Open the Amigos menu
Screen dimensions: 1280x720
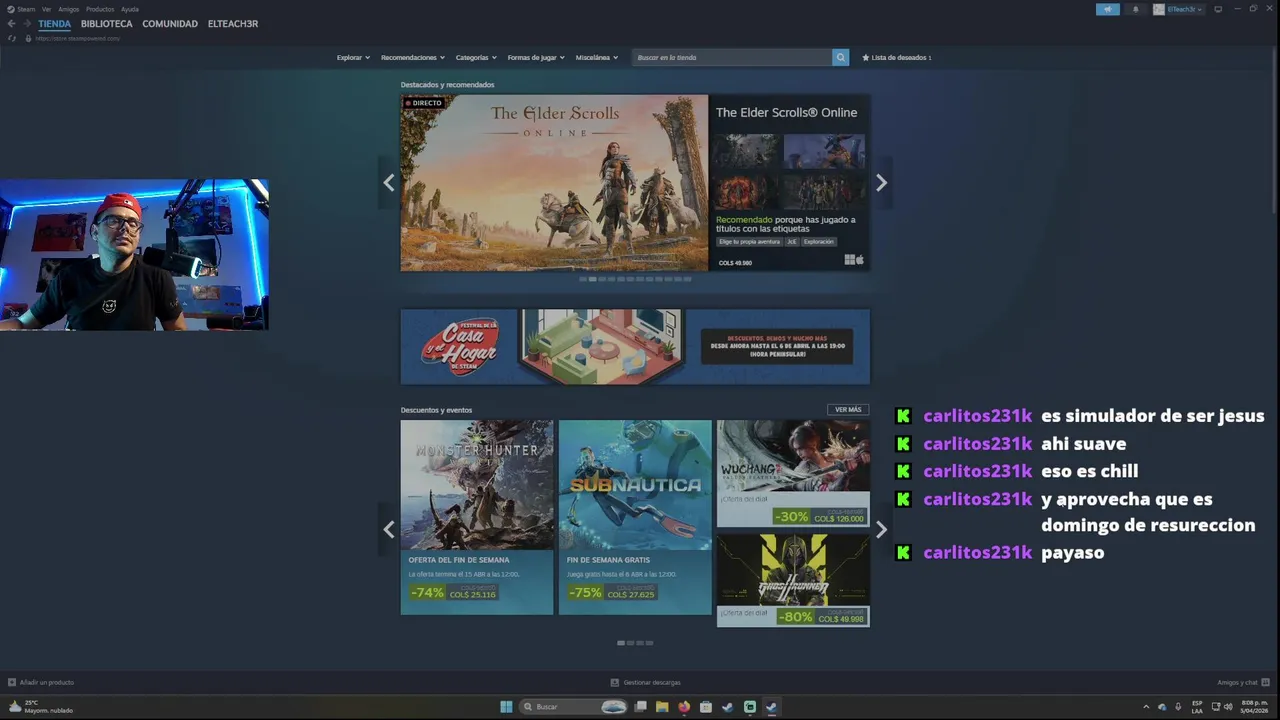[68, 9]
